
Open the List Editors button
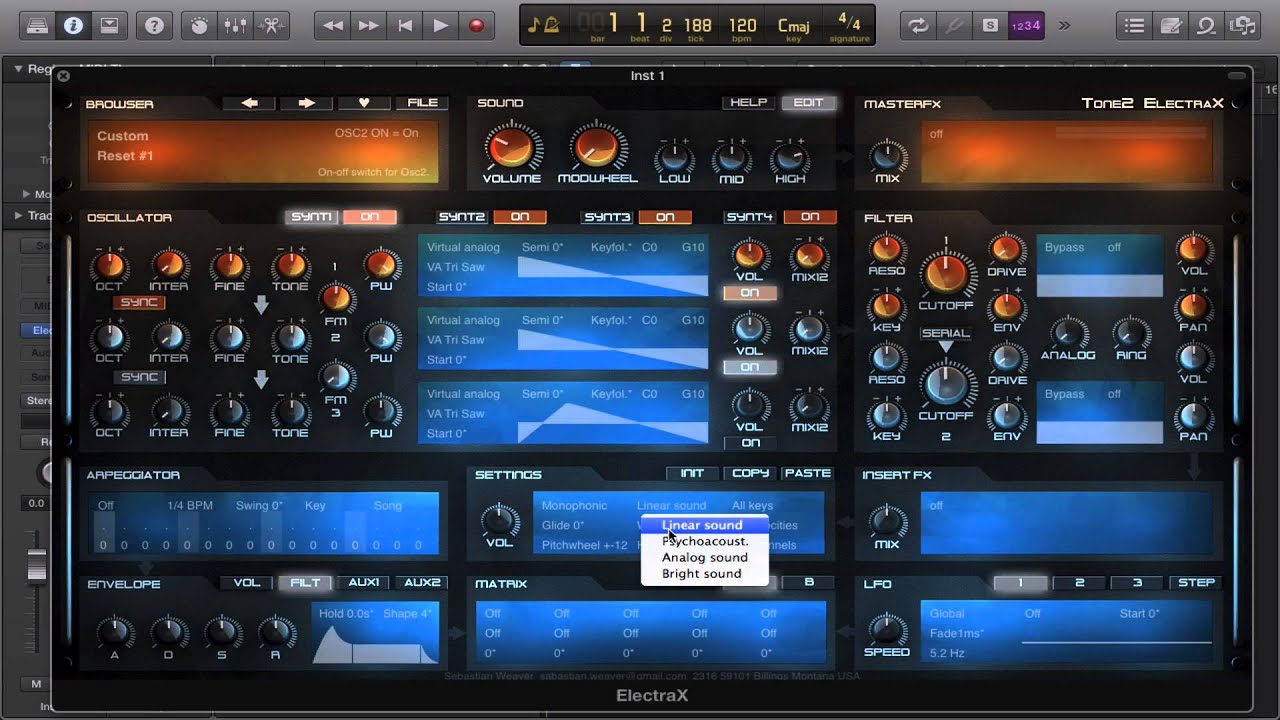pyautogui.click(x=1134, y=26)
